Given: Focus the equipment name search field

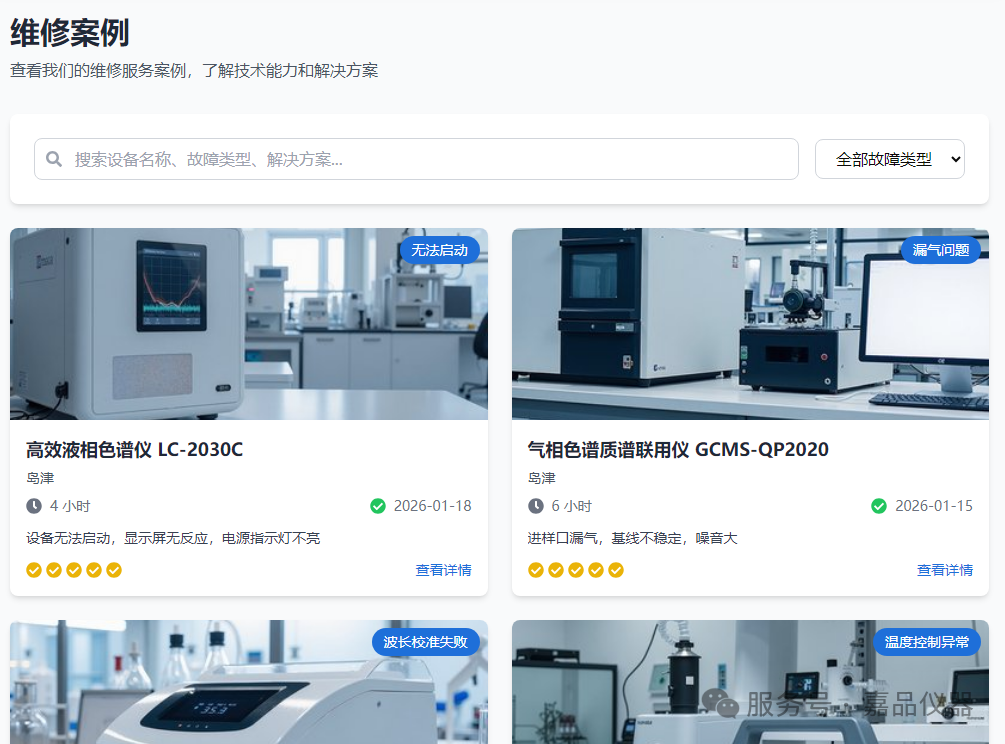Looking at the screenshot, I should [x=416, y=159].
